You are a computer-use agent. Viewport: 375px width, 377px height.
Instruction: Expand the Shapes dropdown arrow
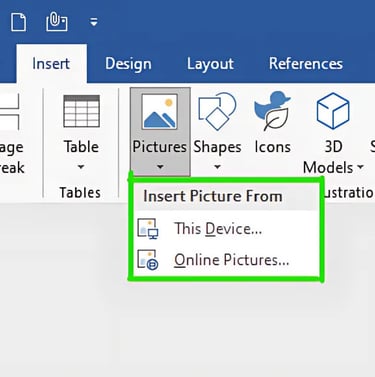tap(217, 167)
